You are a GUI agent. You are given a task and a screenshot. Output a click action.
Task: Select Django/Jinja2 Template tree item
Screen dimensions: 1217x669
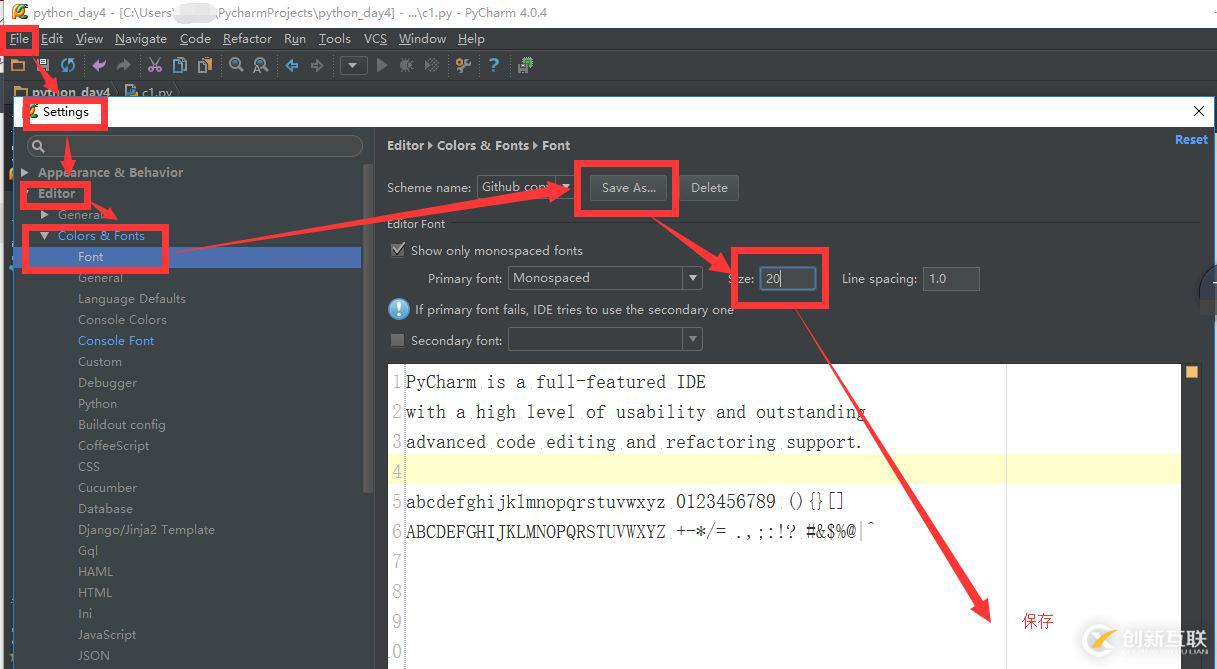146,529
